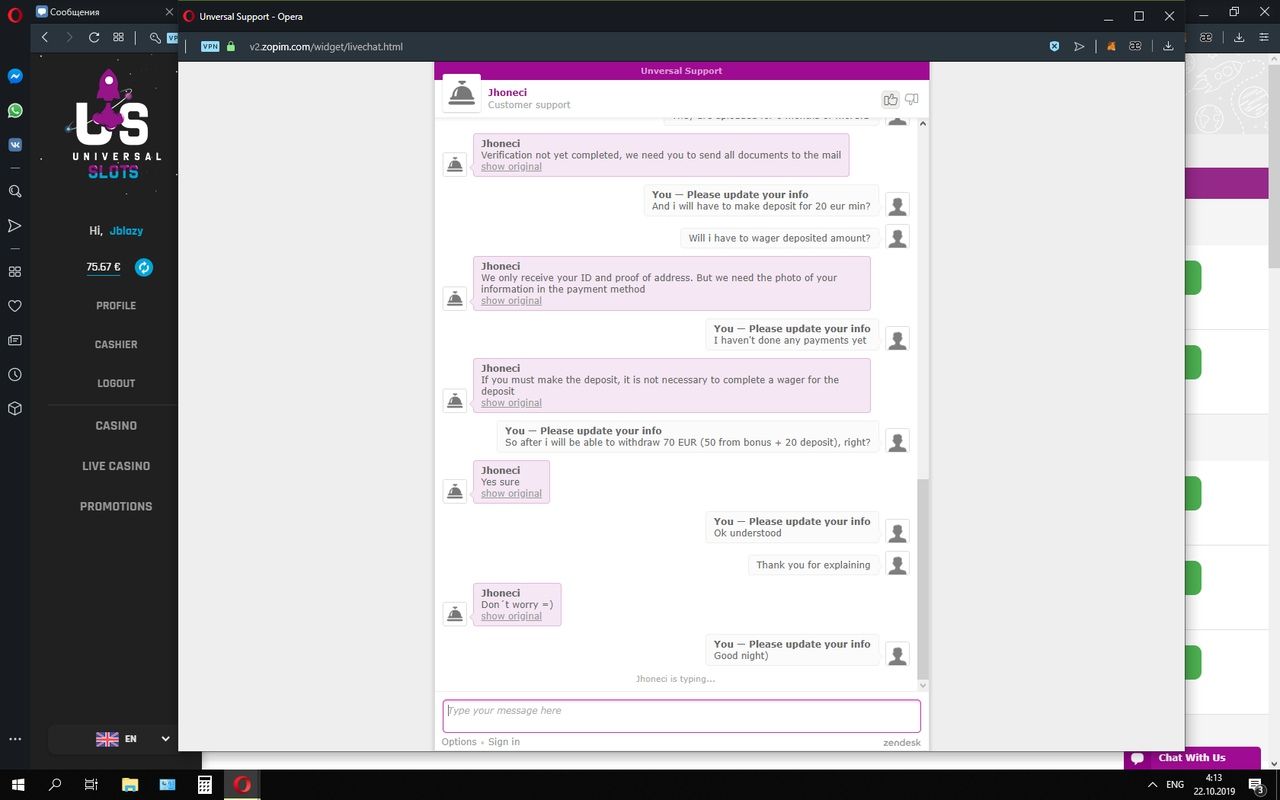This screenshot has height=800, width=1280.
Task: Show original of 'If you must make the deposit' message
Action: click(x=511, y=403)
